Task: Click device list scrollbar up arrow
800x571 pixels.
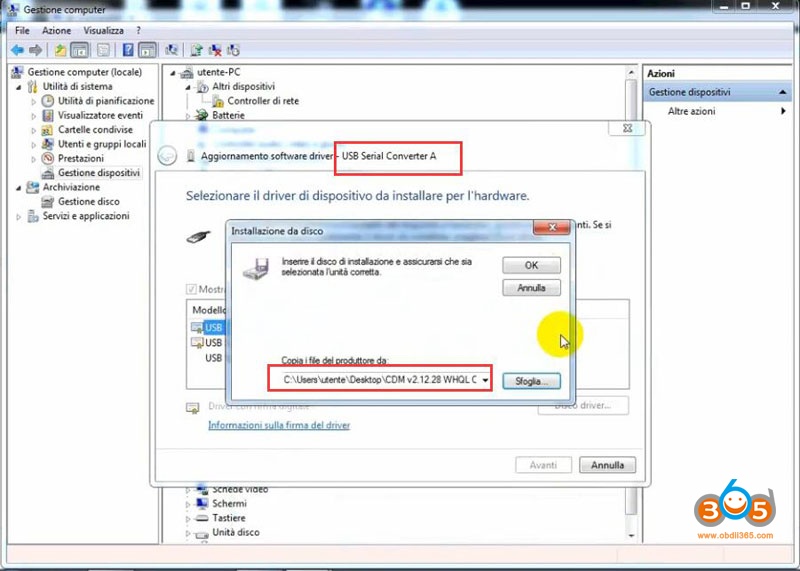Action: click(632, 72)
